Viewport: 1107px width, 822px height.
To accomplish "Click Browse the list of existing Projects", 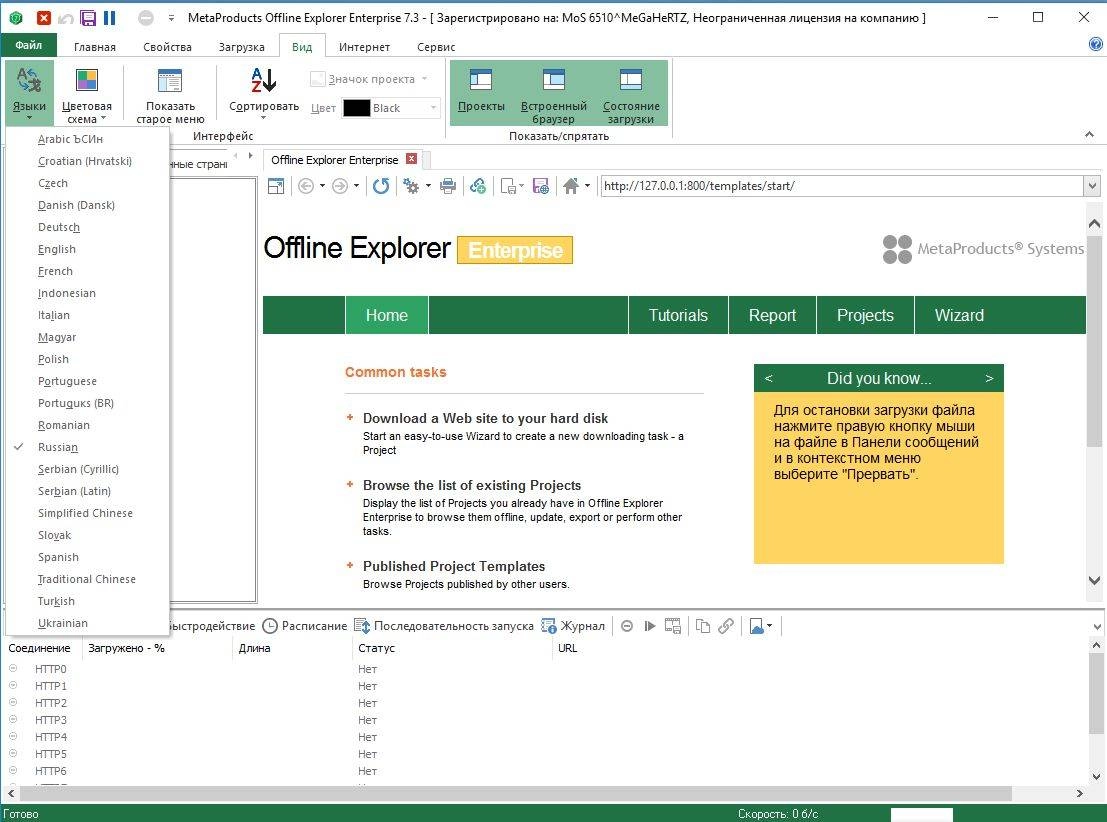I will click(472, 485).
